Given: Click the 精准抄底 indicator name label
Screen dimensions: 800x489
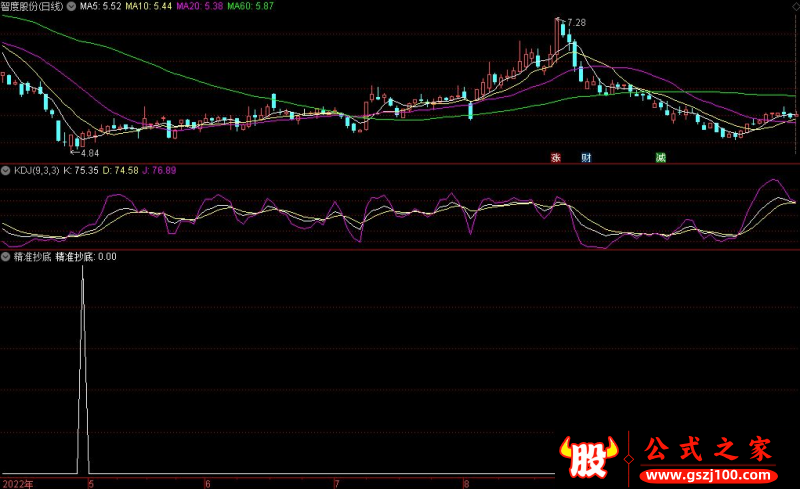Looking at the screenshot, I should tap(31, 256).
